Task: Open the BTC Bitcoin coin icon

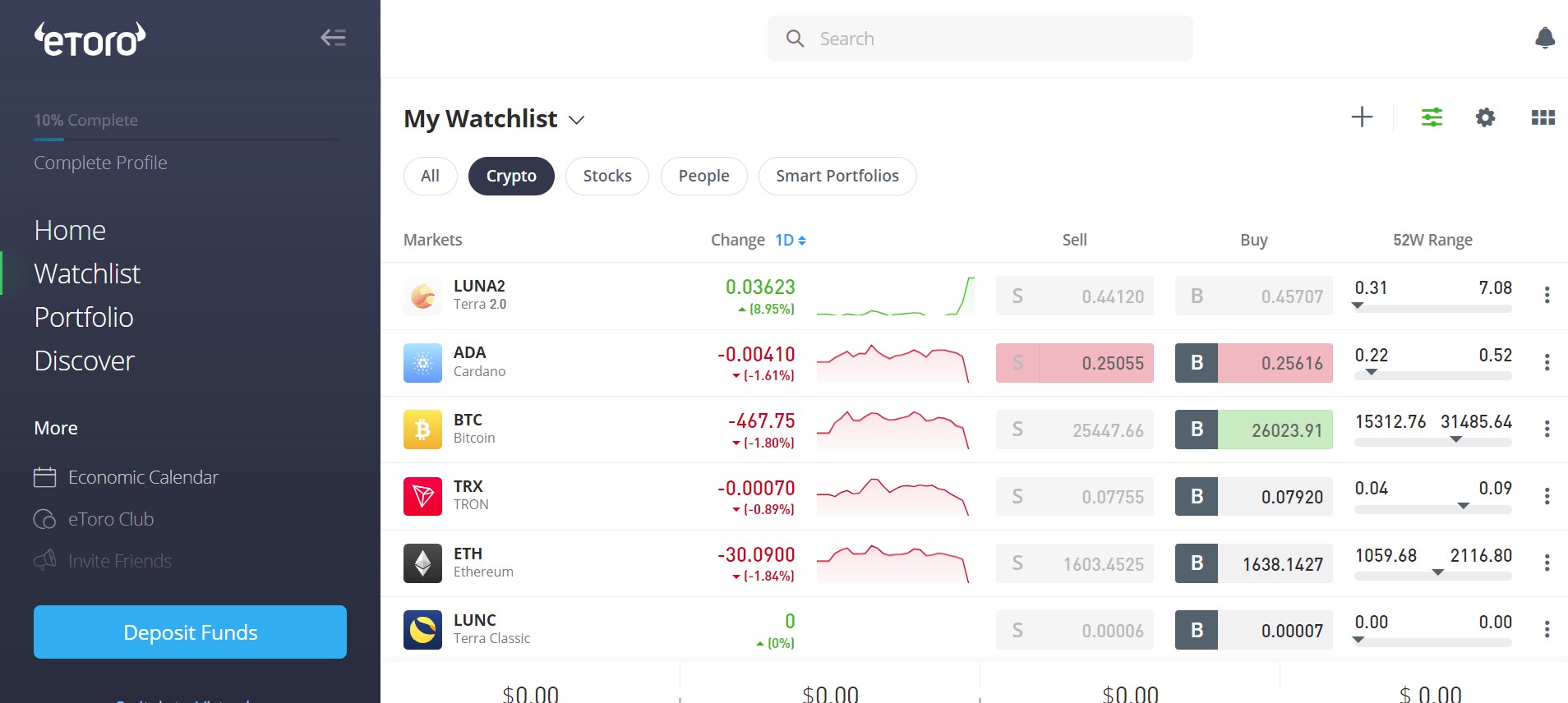Action: point(422,430)
